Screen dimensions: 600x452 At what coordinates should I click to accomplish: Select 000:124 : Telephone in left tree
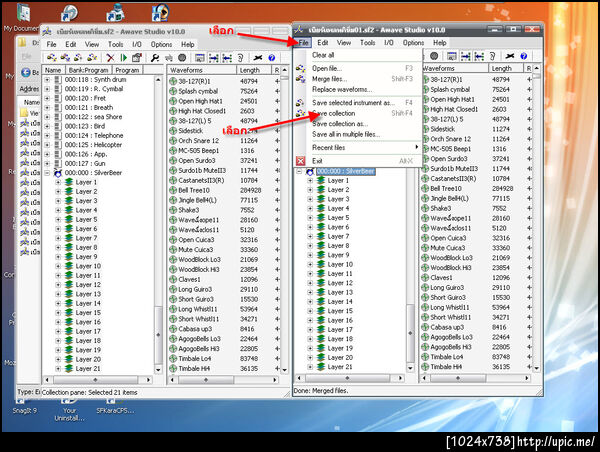tap(94, 135)
